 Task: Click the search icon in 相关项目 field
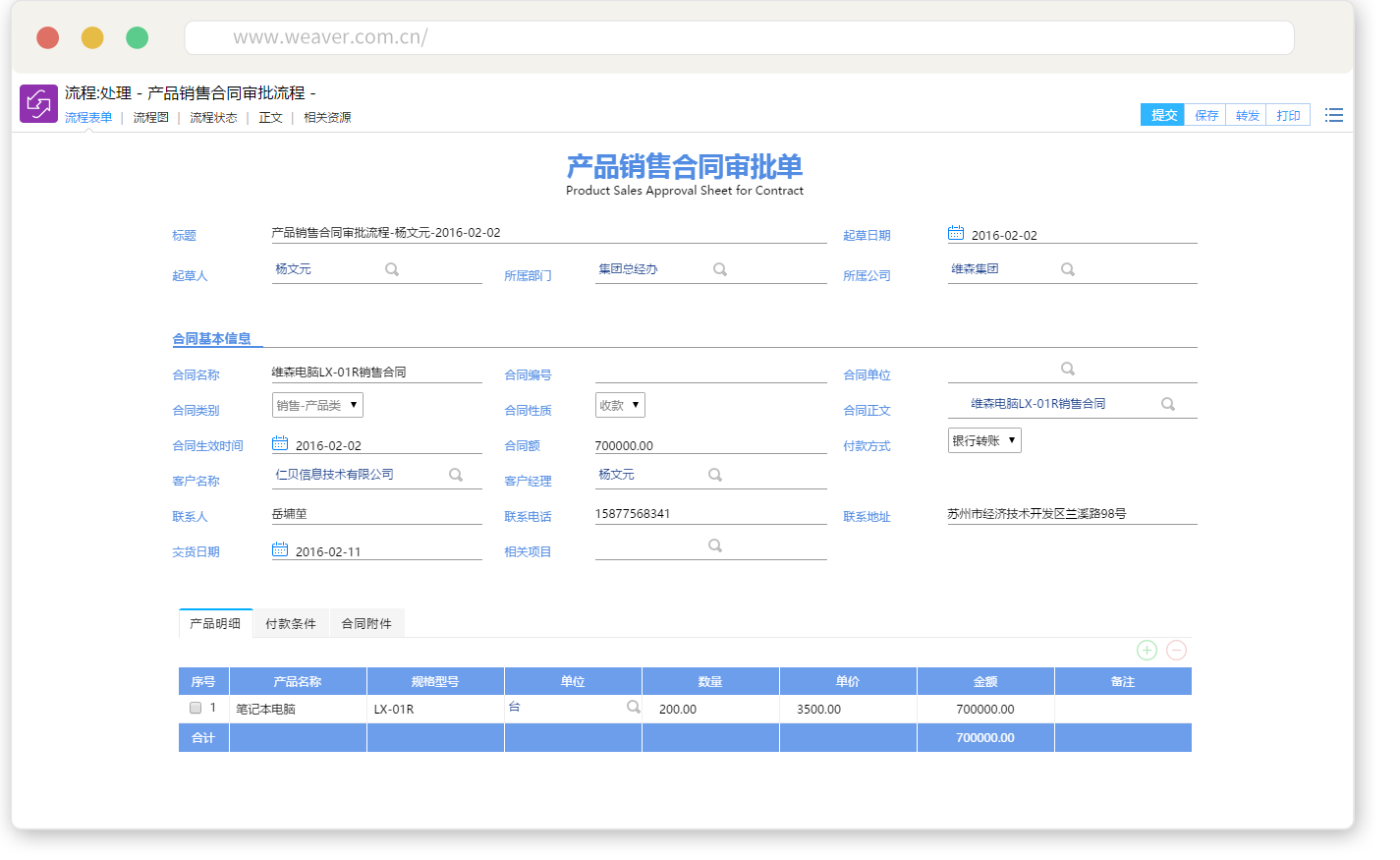click(715, 546)
